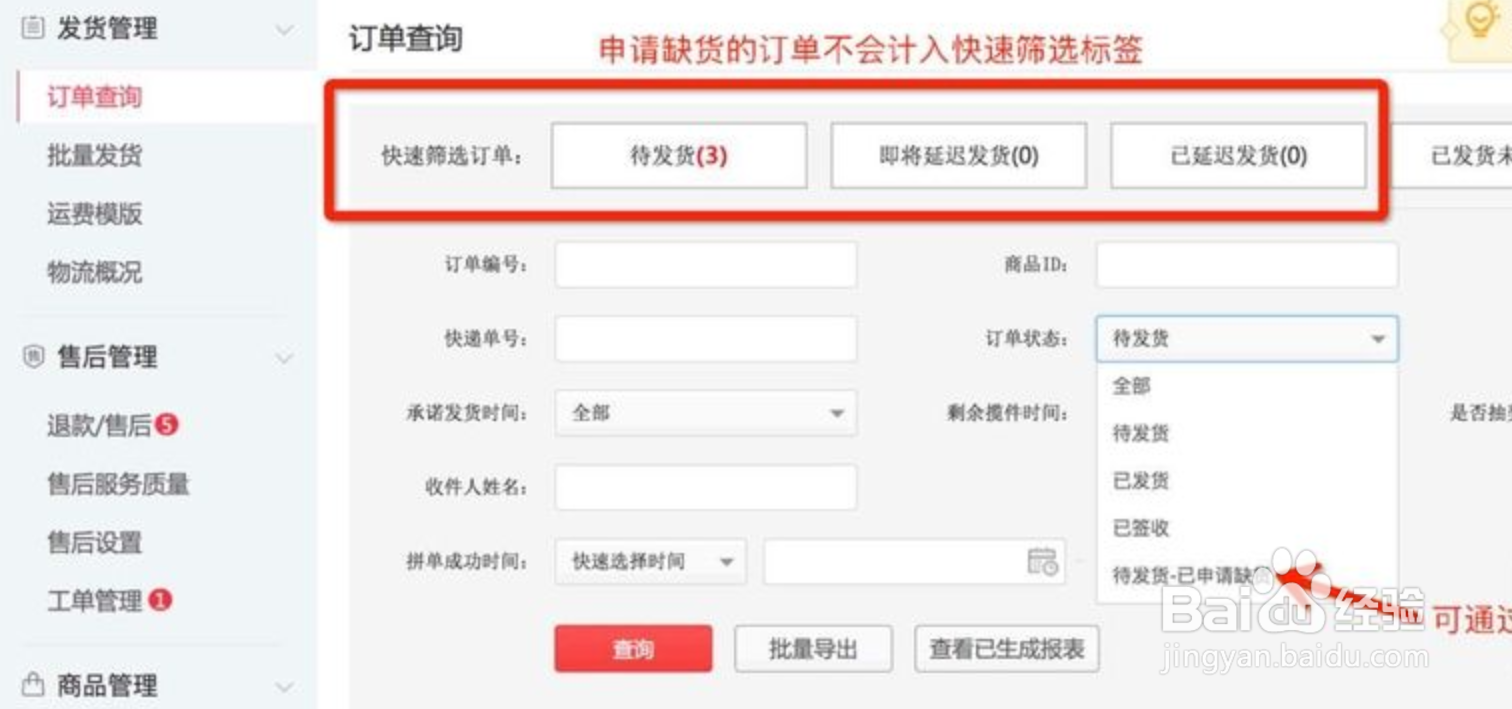Open the 快速选择时间 dropdown
This screenshot has height=709, width=1512.
tap(650, 562)
